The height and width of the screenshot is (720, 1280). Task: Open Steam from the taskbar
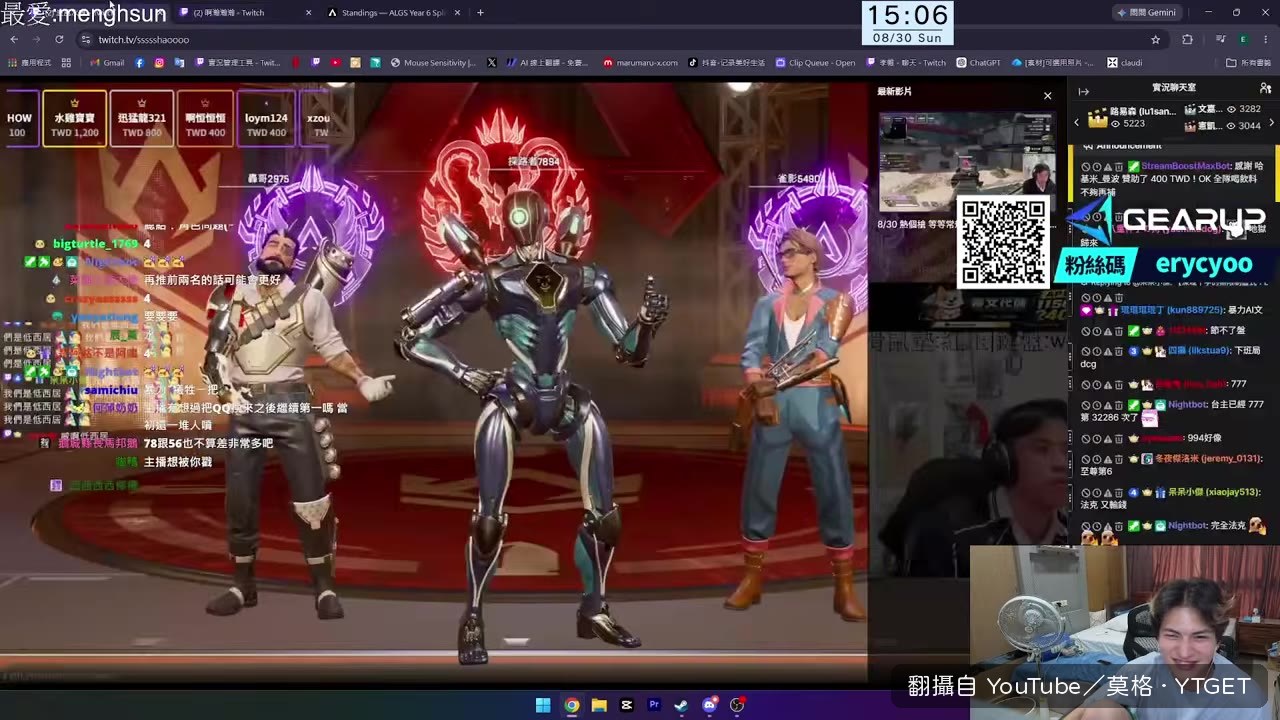681,705
